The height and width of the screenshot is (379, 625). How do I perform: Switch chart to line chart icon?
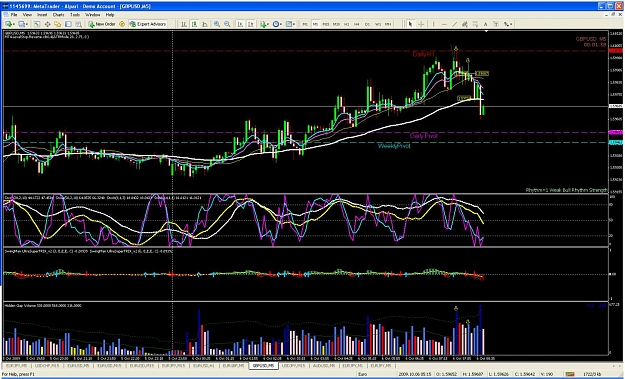point(204,24)
